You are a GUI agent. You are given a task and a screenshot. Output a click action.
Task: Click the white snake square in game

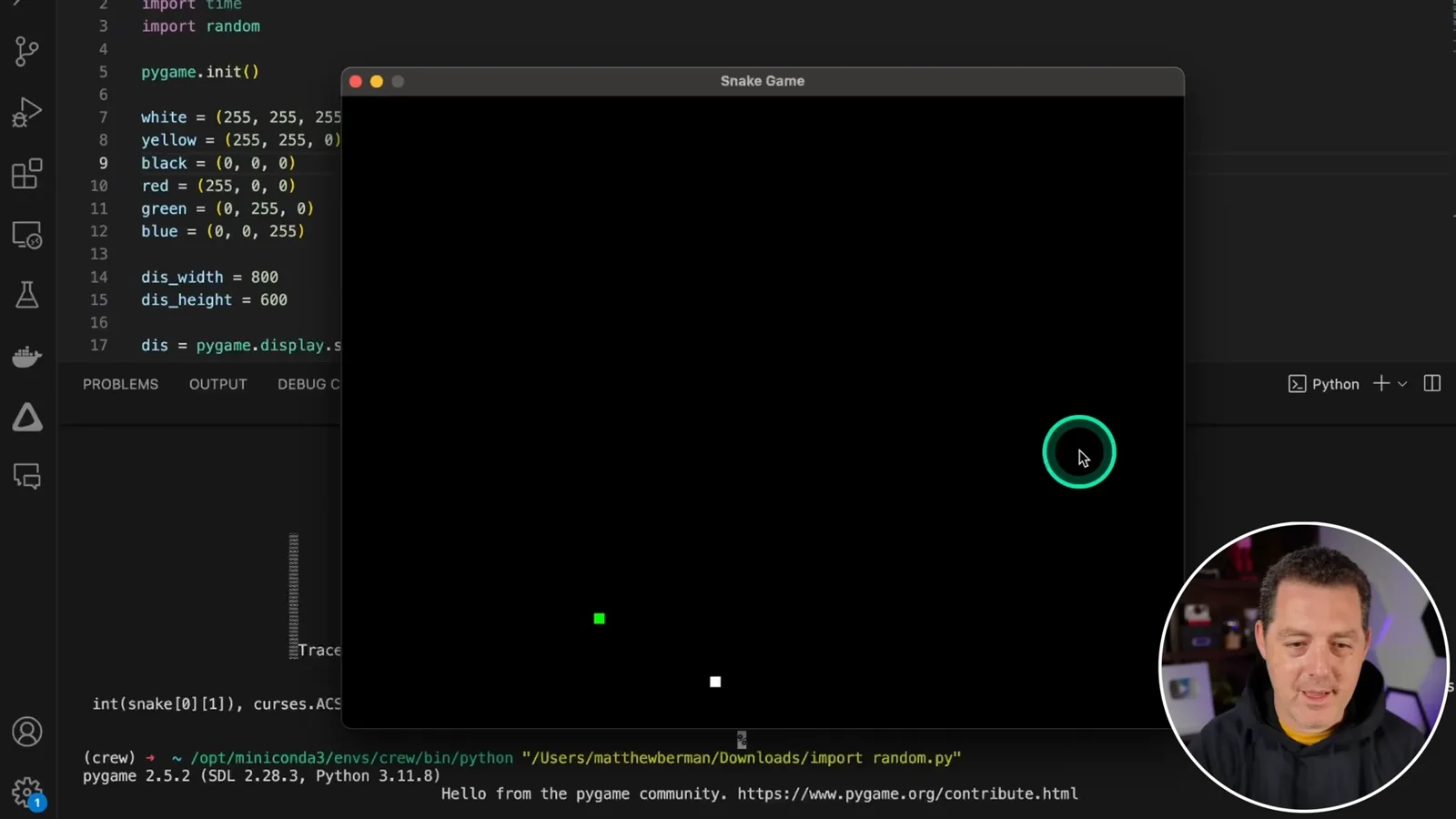click(715, 682)
